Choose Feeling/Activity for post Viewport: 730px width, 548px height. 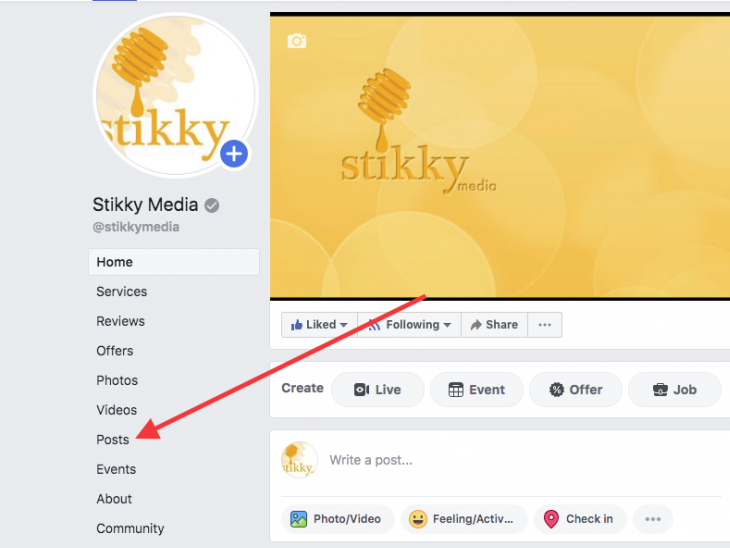(x=464, y=519)
